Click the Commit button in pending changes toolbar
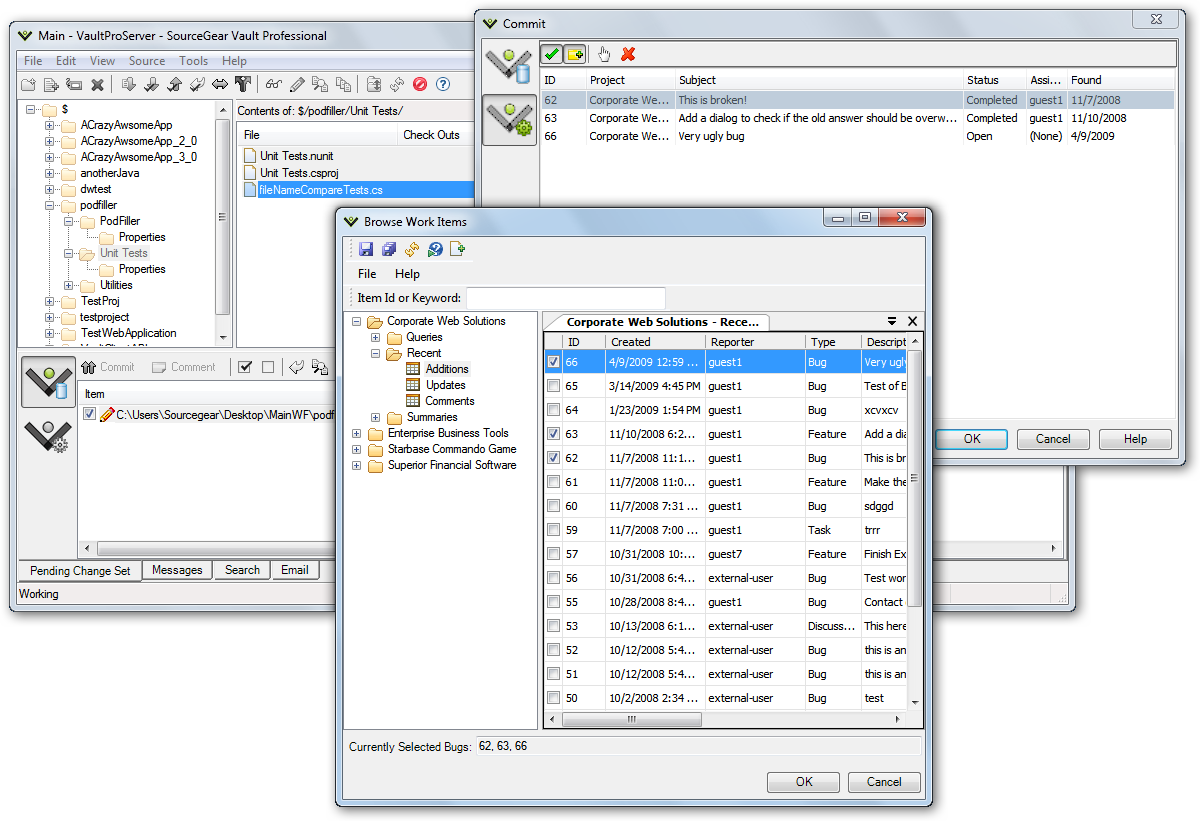Viewport: 1200px width, 821px height. (x=108, y=367)
